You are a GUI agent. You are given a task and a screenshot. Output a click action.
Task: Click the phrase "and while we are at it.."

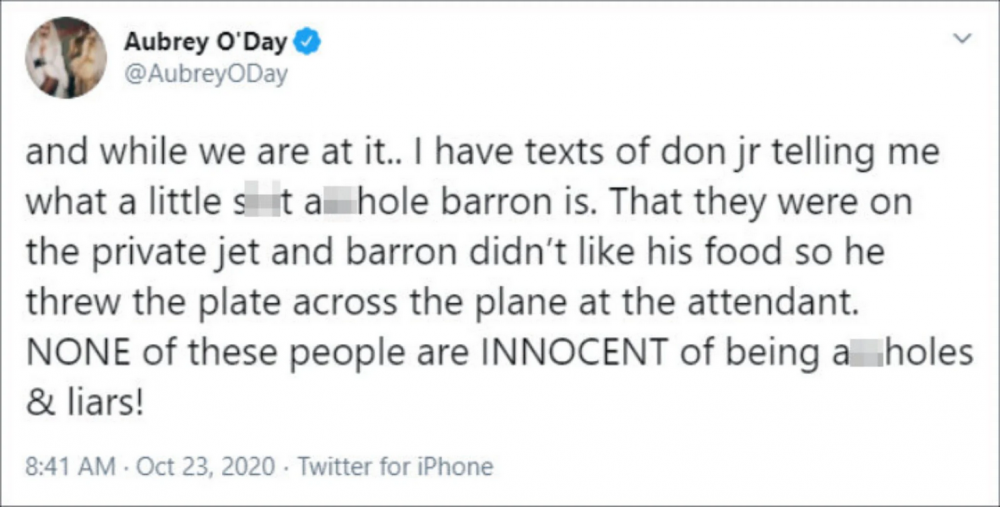point(190,157)
